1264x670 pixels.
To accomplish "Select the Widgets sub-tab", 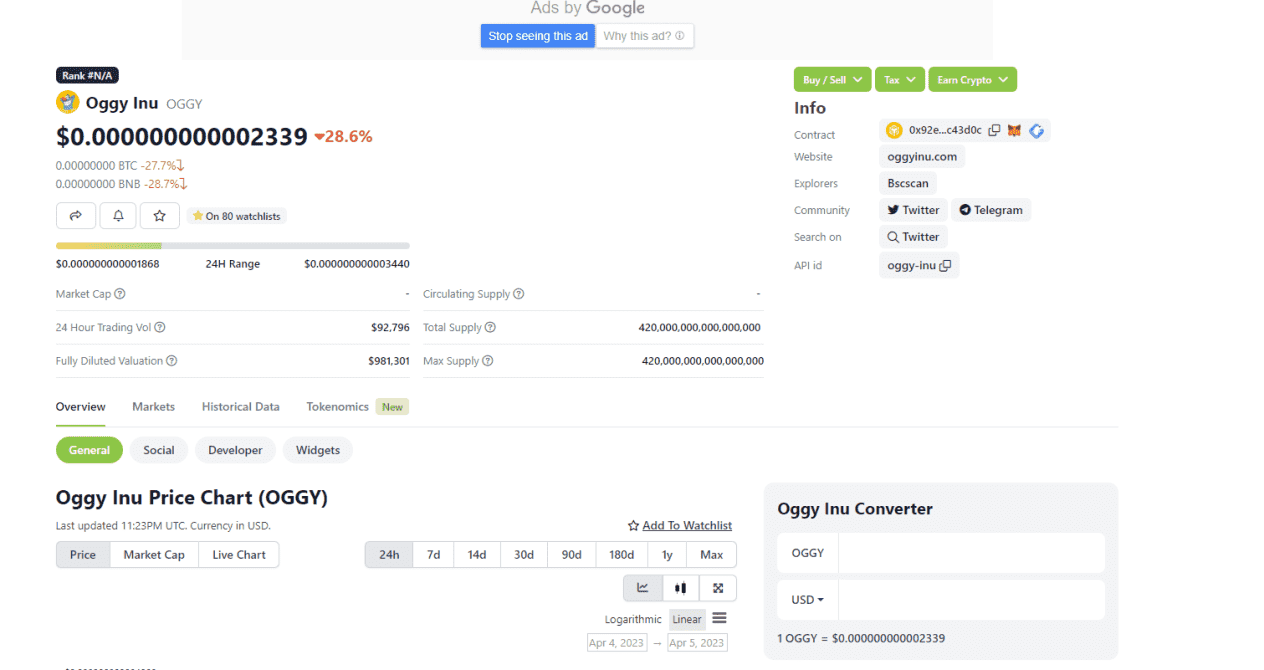I will coord(318,450).
